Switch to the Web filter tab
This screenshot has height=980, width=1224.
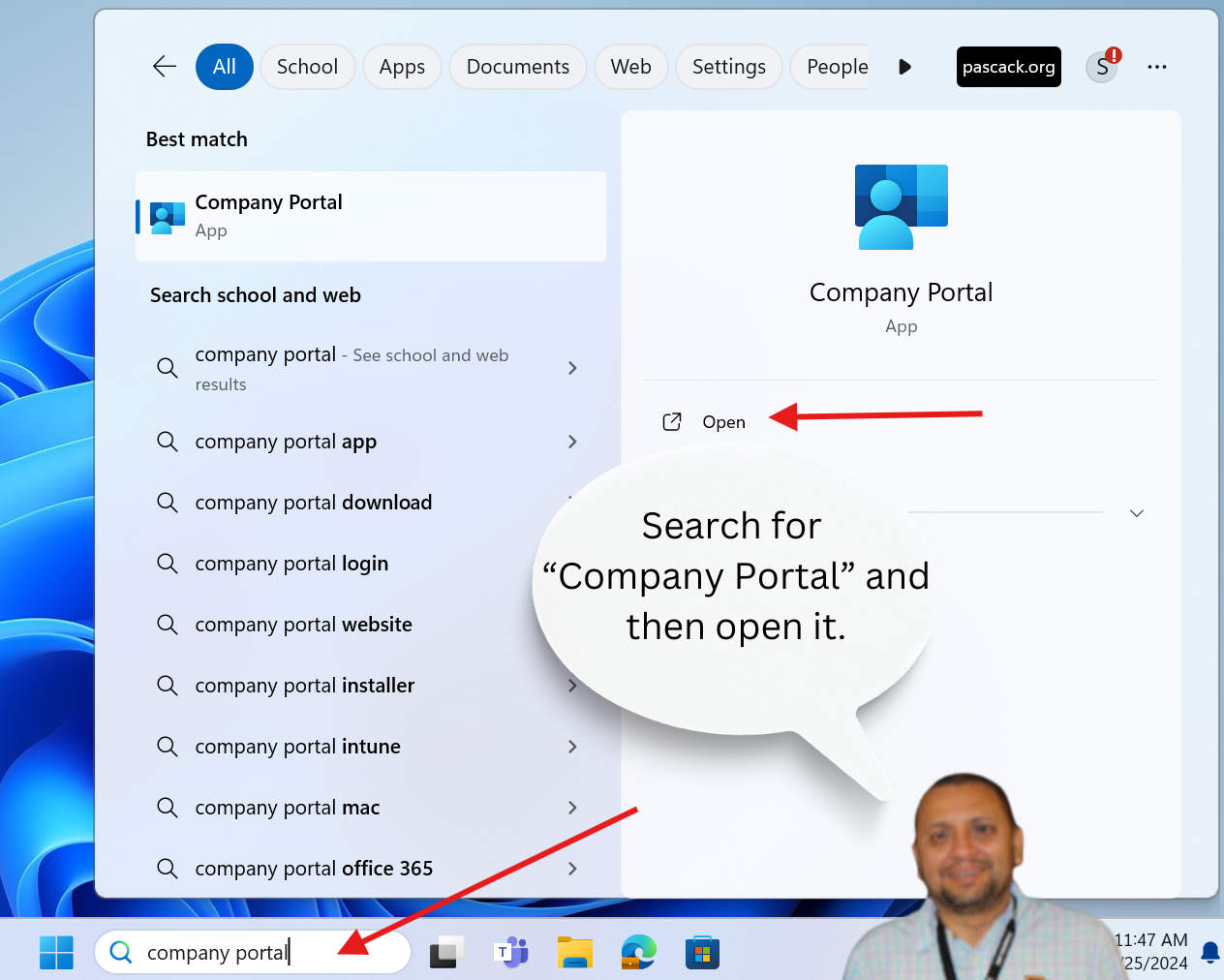[630, 67]
